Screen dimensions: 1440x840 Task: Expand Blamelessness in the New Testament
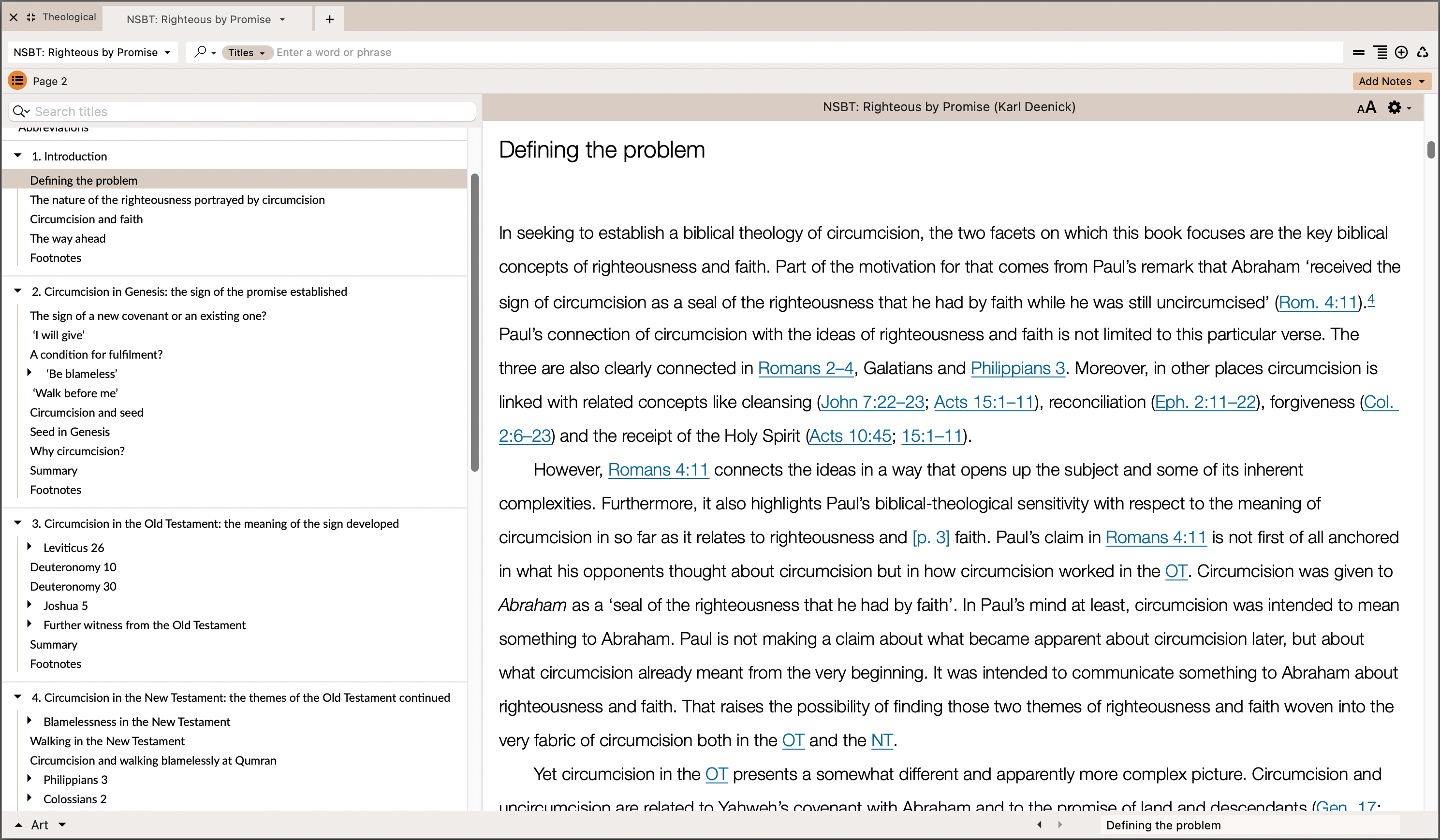29,721
